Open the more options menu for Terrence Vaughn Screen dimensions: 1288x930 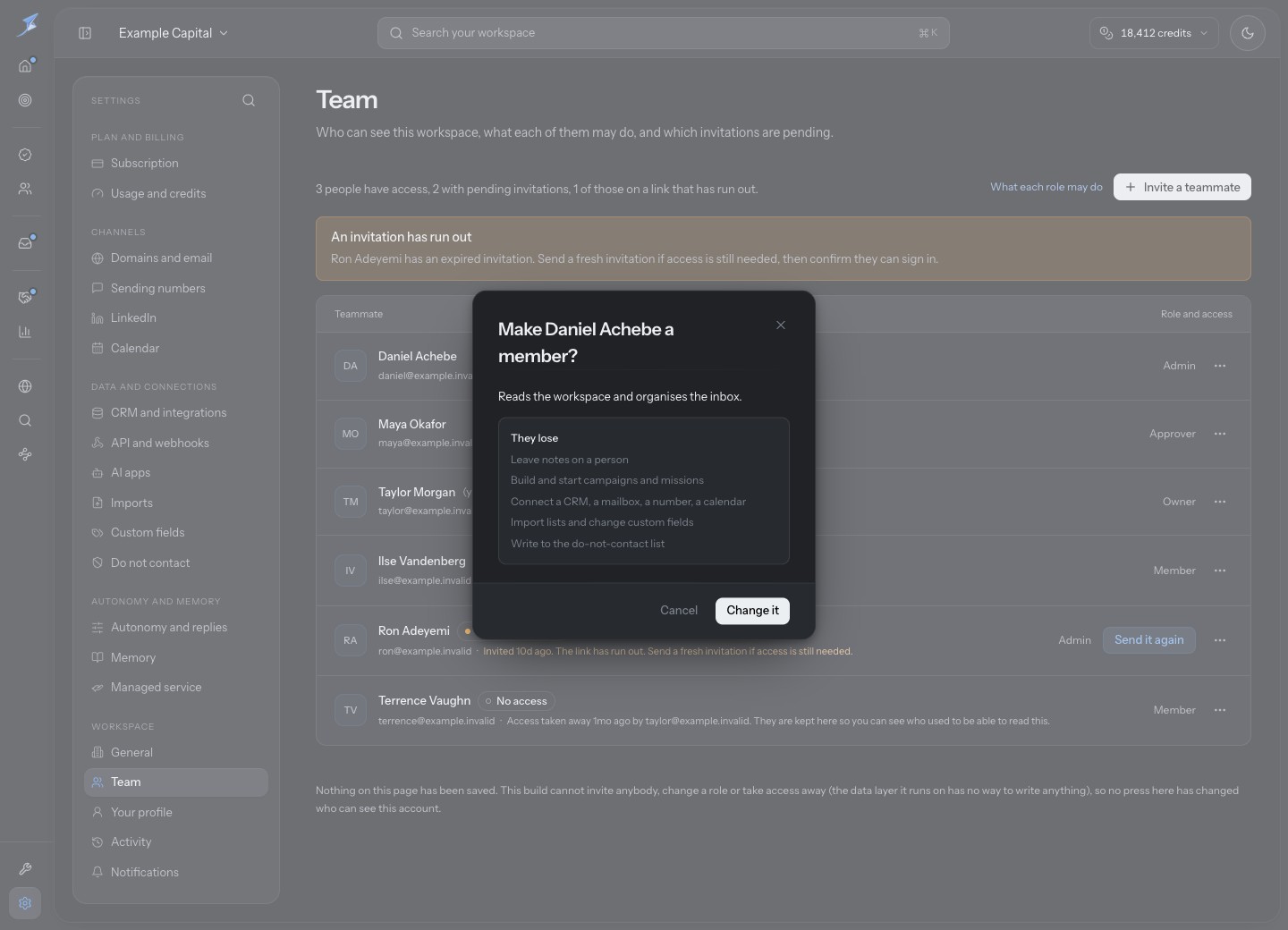1220,710
